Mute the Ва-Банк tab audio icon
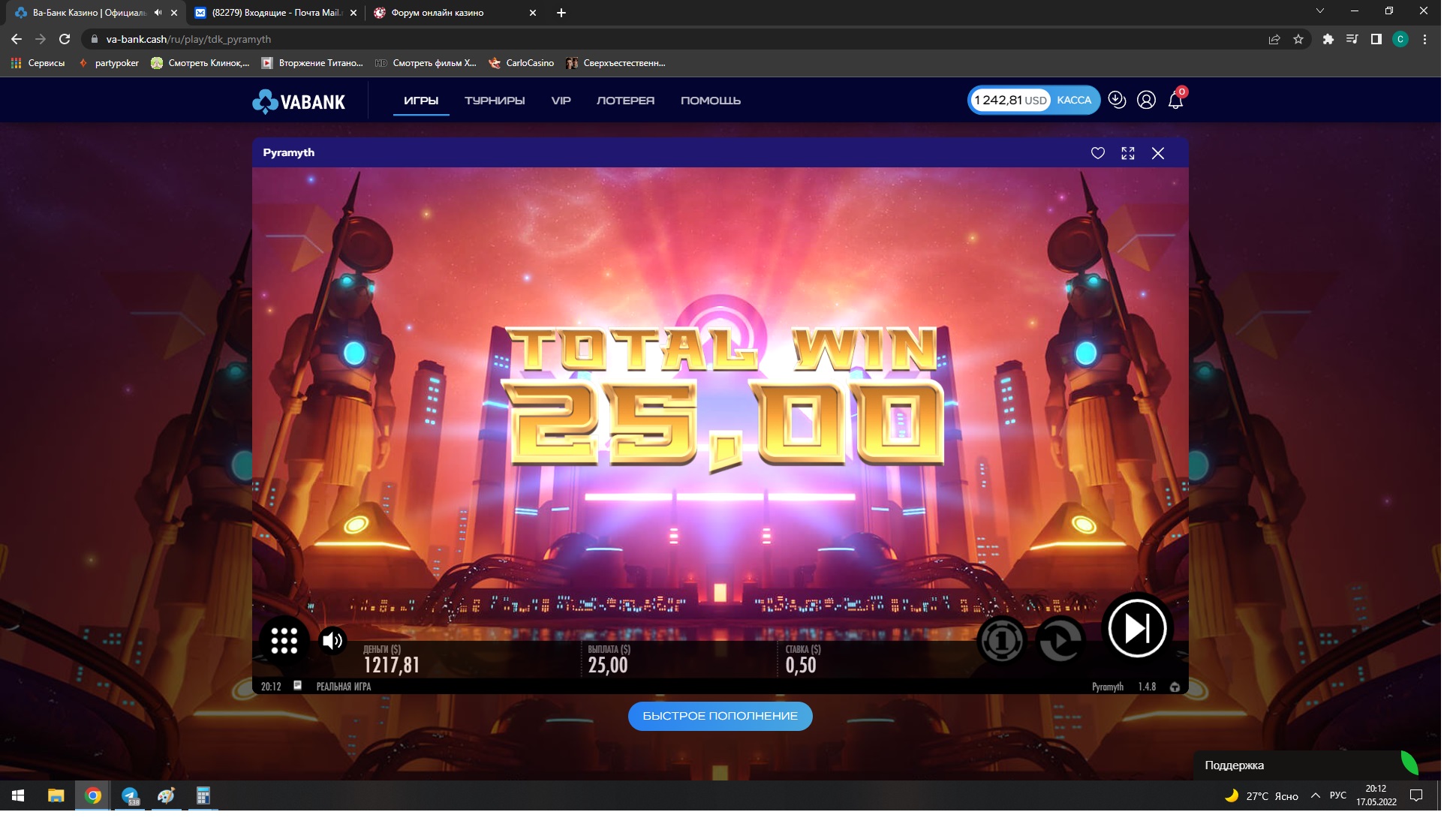The height and width of the screenshot is (824, 1456). tap(158, 13)
